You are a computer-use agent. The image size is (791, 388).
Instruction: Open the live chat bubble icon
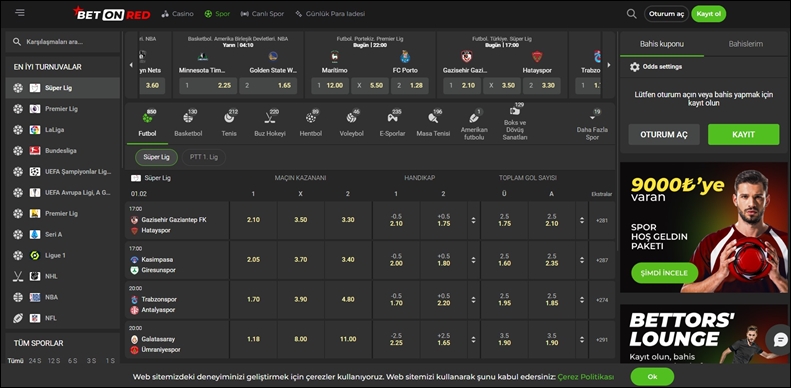pos(780,340)
